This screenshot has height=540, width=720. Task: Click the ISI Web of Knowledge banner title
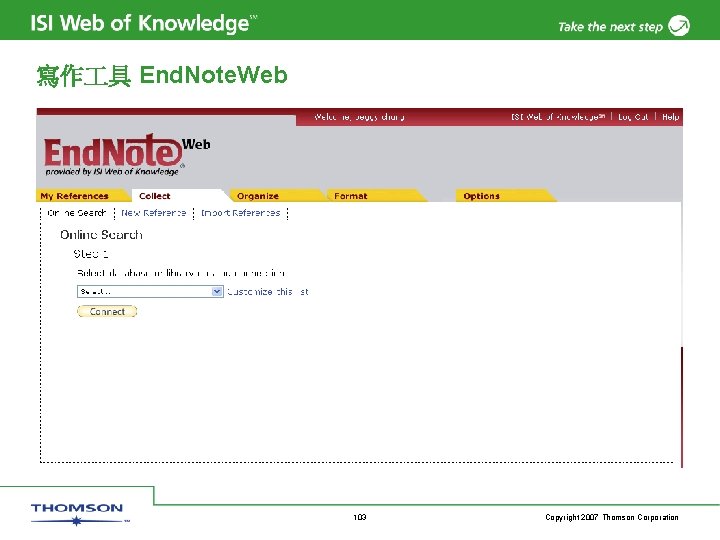tap(143, 23)
